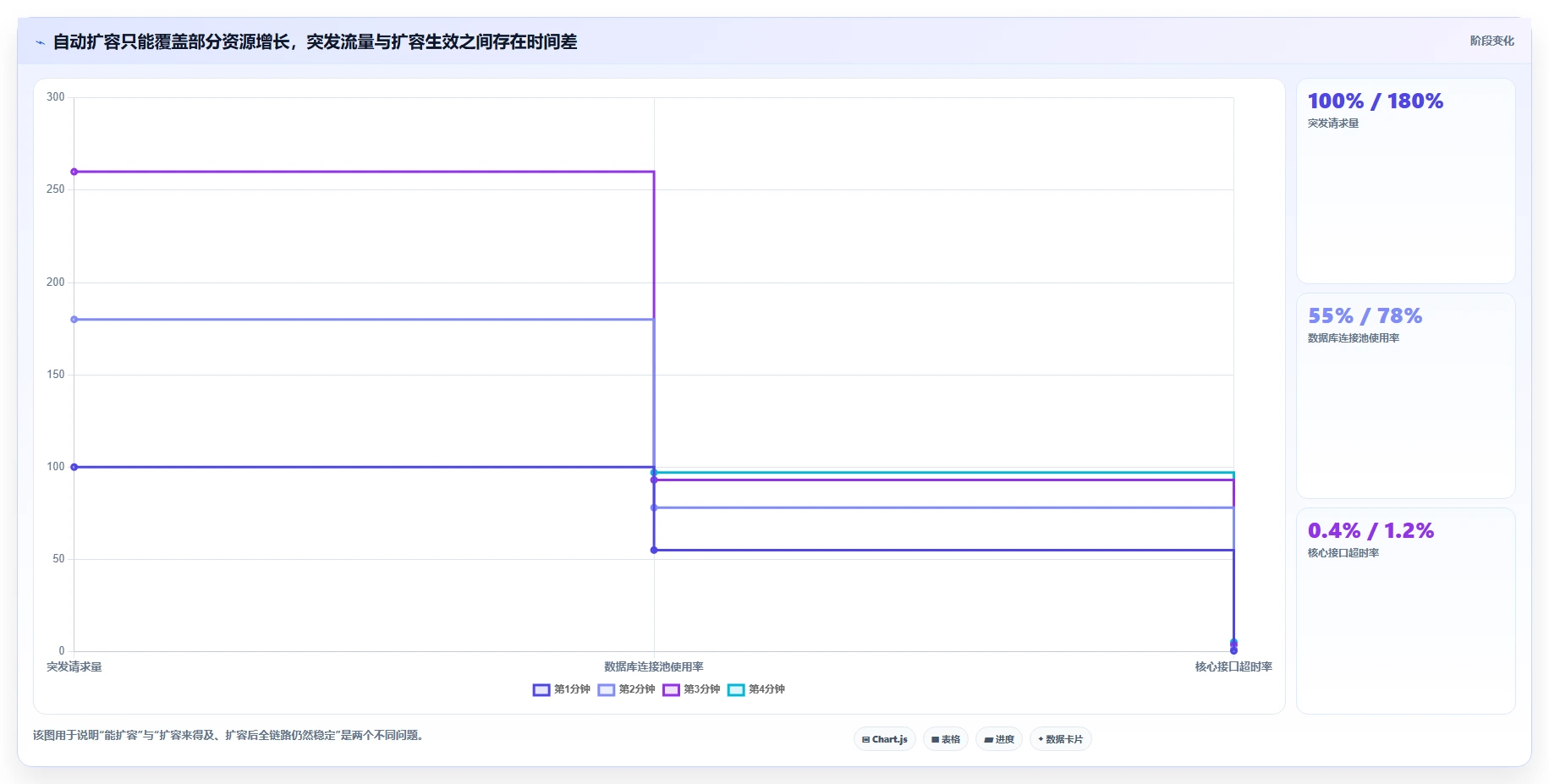The width and height of the screenshot is (1549, 784).
Task: Click the light-blue data point at 180
Action: coord(74,320)
